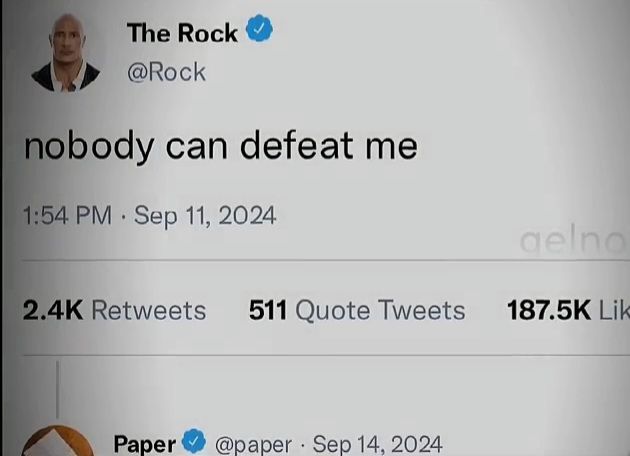Click the gelno watermark text
630x456 pixels.
573,242
